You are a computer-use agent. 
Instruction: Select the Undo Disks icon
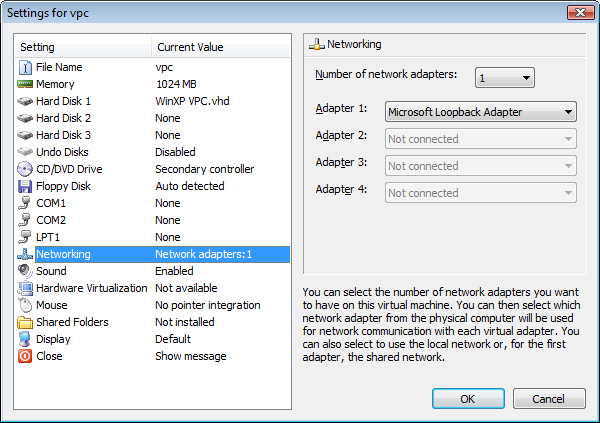pos(25,152)
